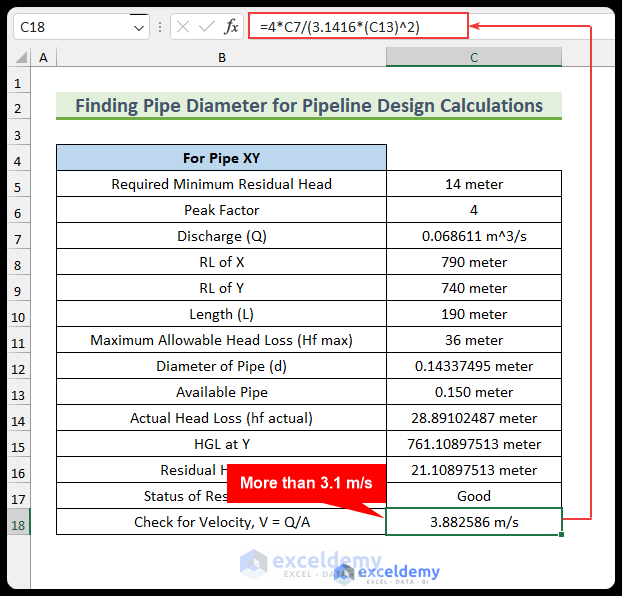Select the 'Diameter of Pipe (d)' cell
Viewport: 622px width, 596px height.
(221, 366)
